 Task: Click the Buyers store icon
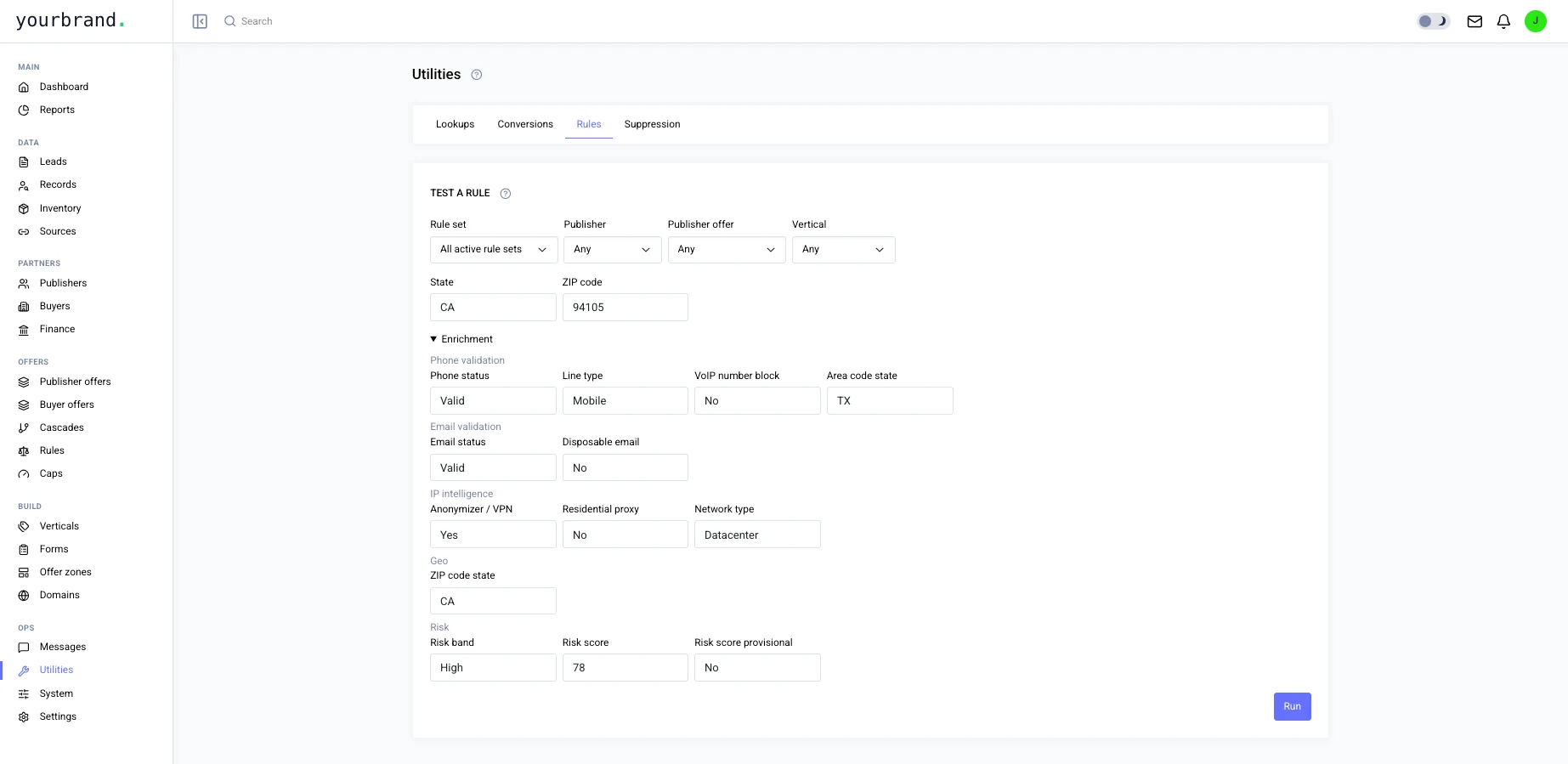(24, 306)
